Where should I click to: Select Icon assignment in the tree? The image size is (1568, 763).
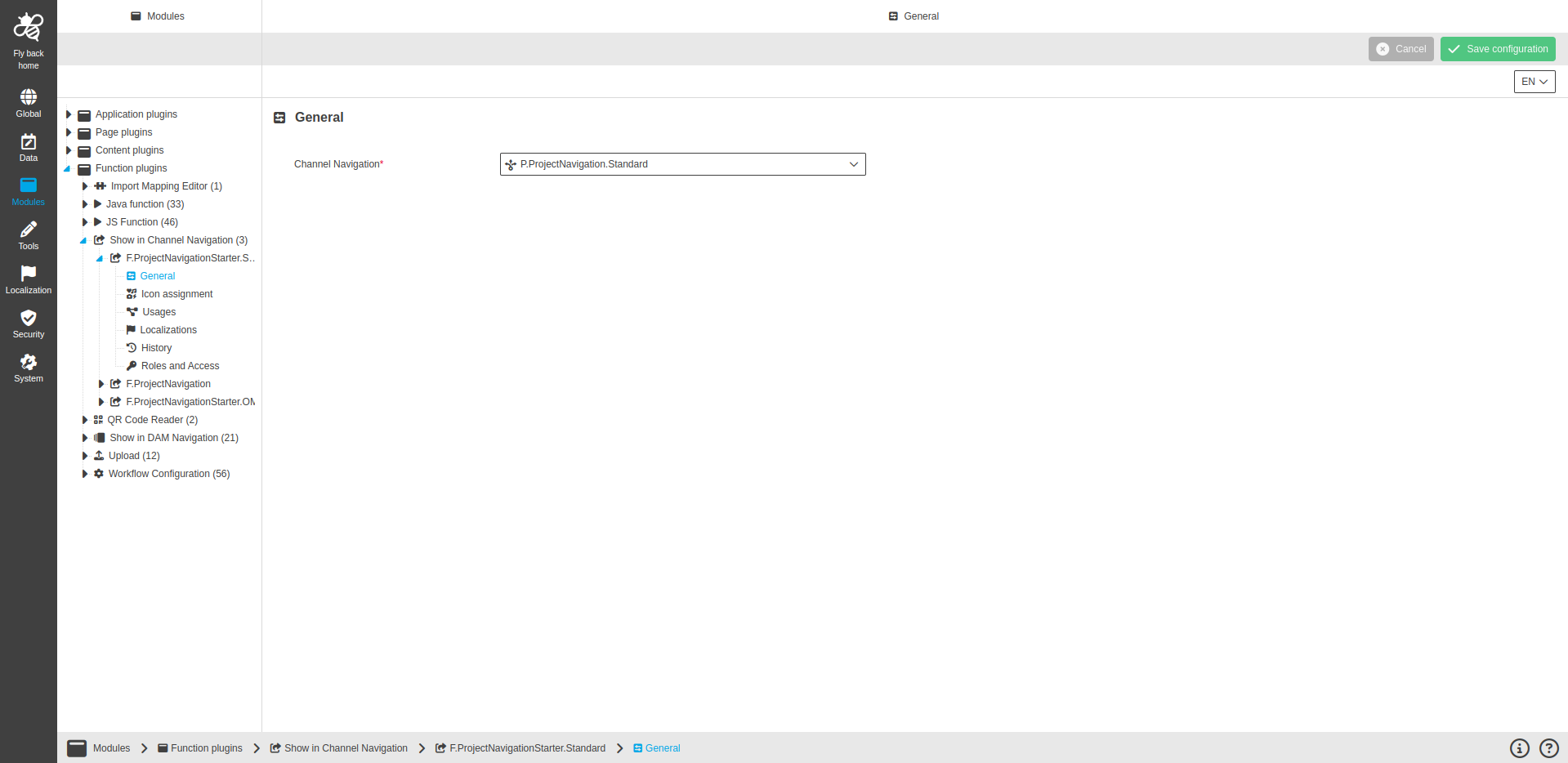tap(176, 293)
